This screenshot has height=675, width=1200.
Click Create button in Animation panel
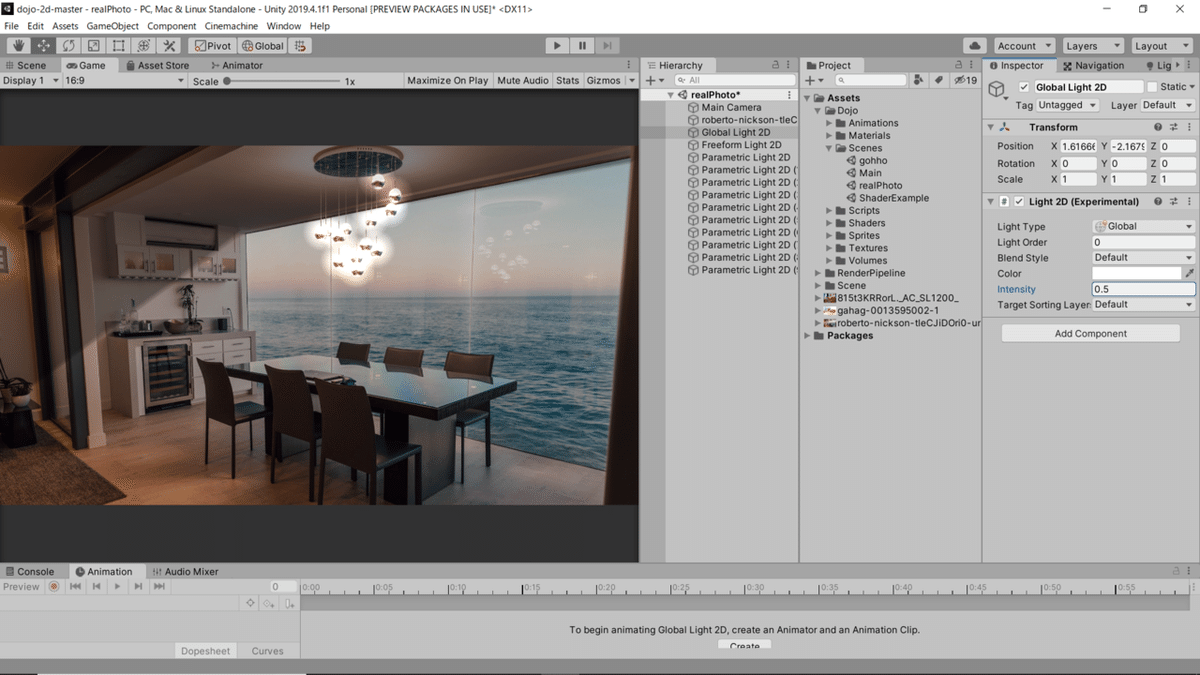tap(745, 646)
